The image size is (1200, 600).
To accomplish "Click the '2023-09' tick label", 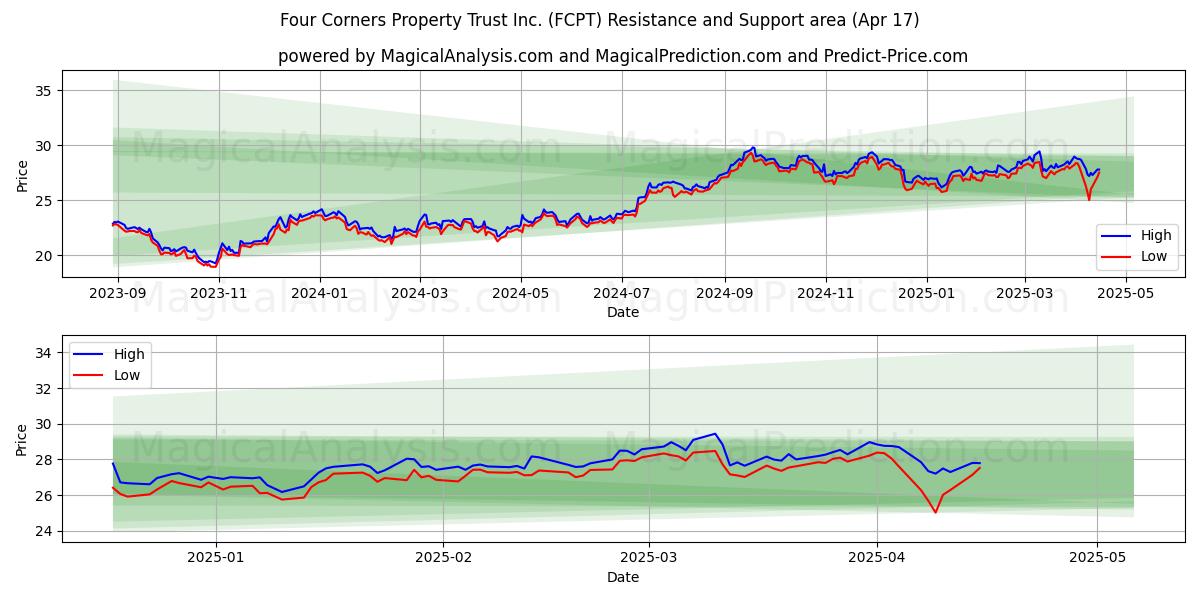I will [x=118, y=294].
